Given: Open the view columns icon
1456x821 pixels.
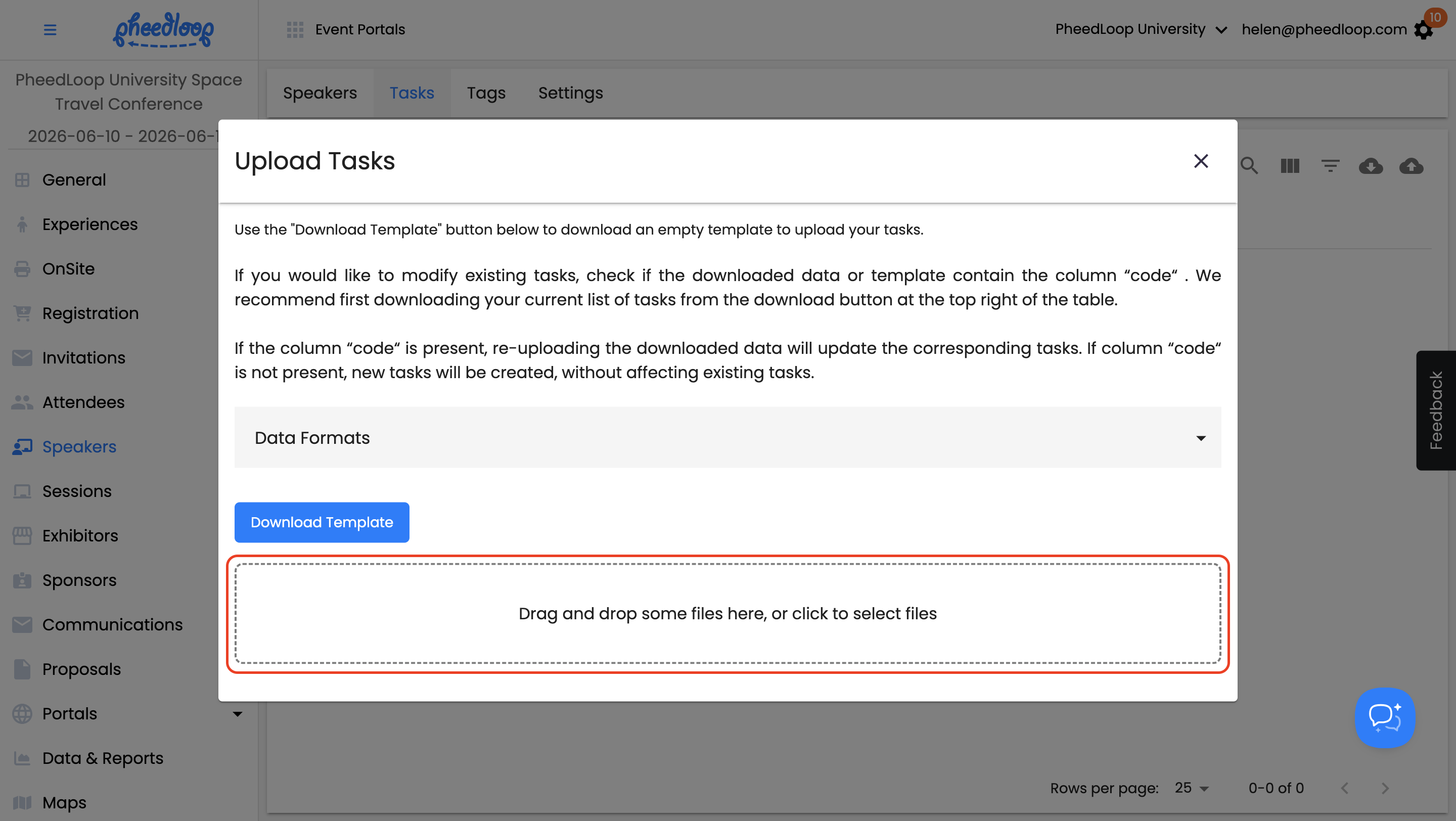Looking at the screenshot, I should coord(1289,166).
